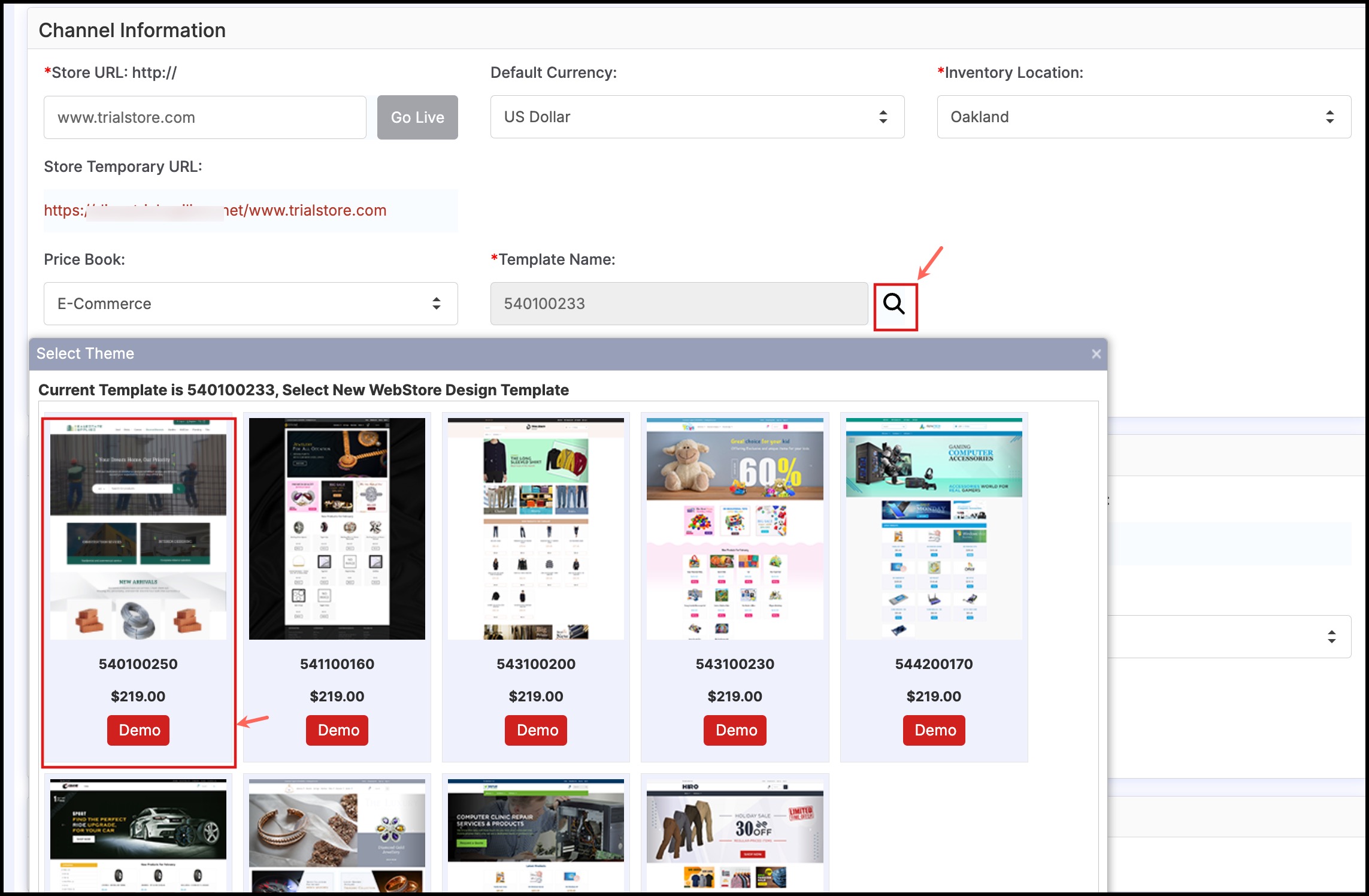Click template number 543100200 label
Image resolution: width=1369 pixels, height=896 pixels.
[536, 664]
